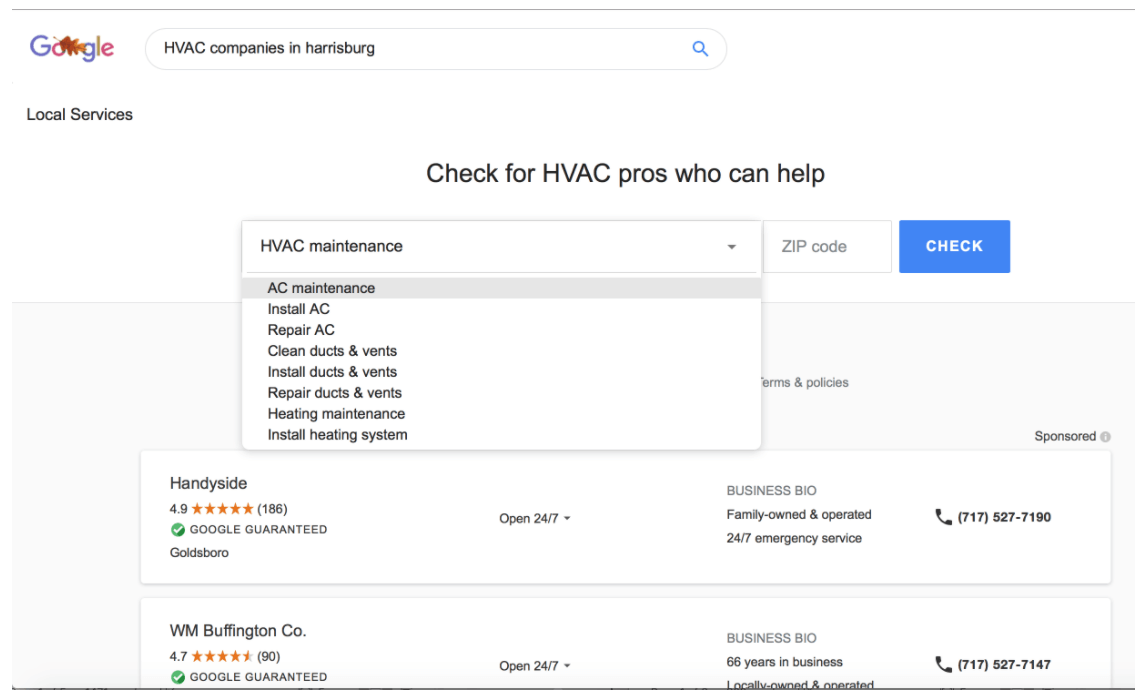Open the Terms & policies link
The width and height of the screenshot is (1141, 694).
tap(805, 383)
